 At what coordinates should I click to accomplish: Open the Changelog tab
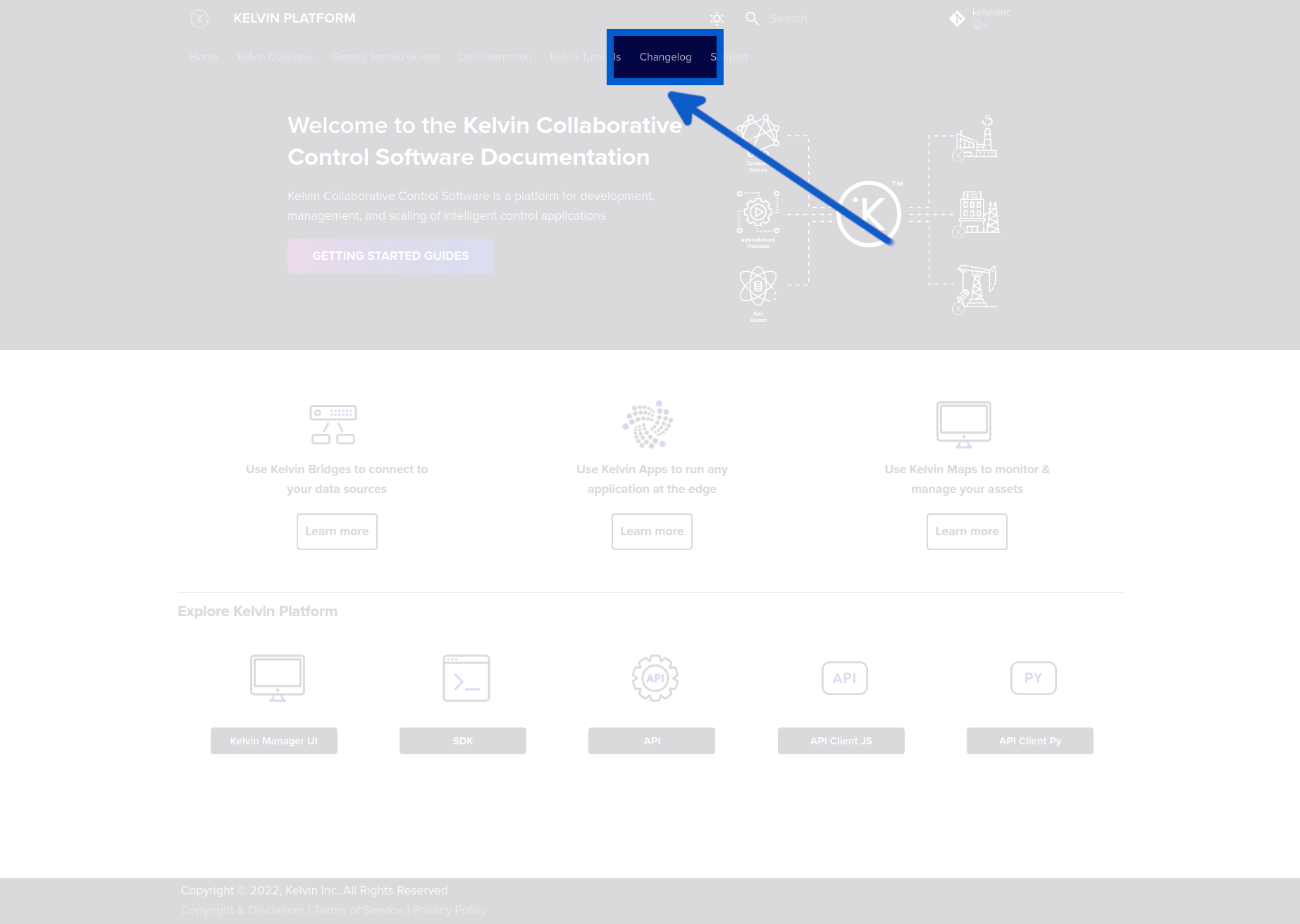click(665, 57)
